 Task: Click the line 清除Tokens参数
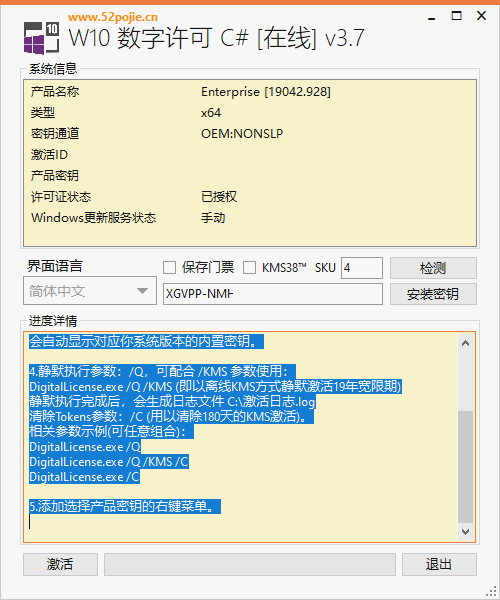point(171,417)
